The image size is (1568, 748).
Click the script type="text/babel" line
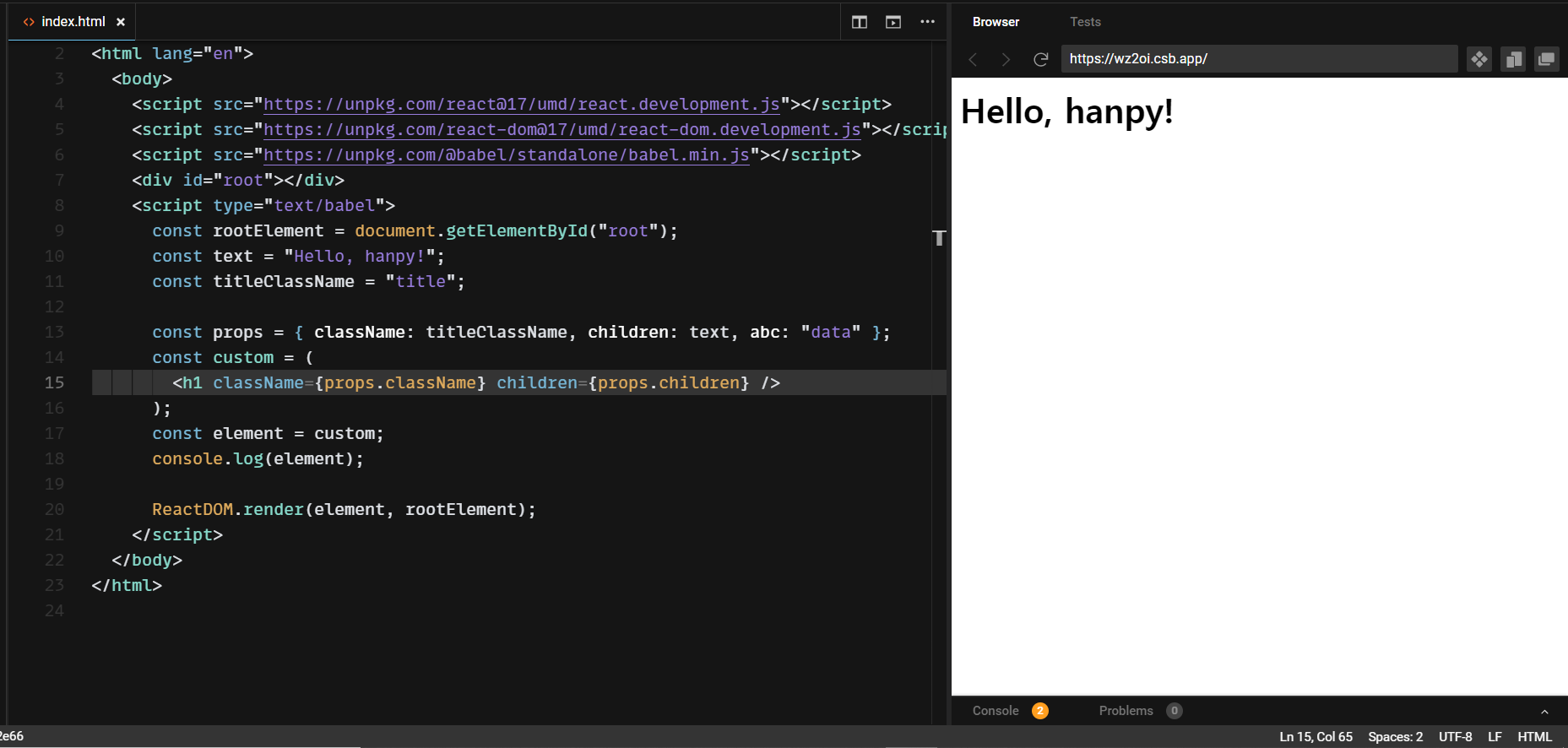click(263, 206)
